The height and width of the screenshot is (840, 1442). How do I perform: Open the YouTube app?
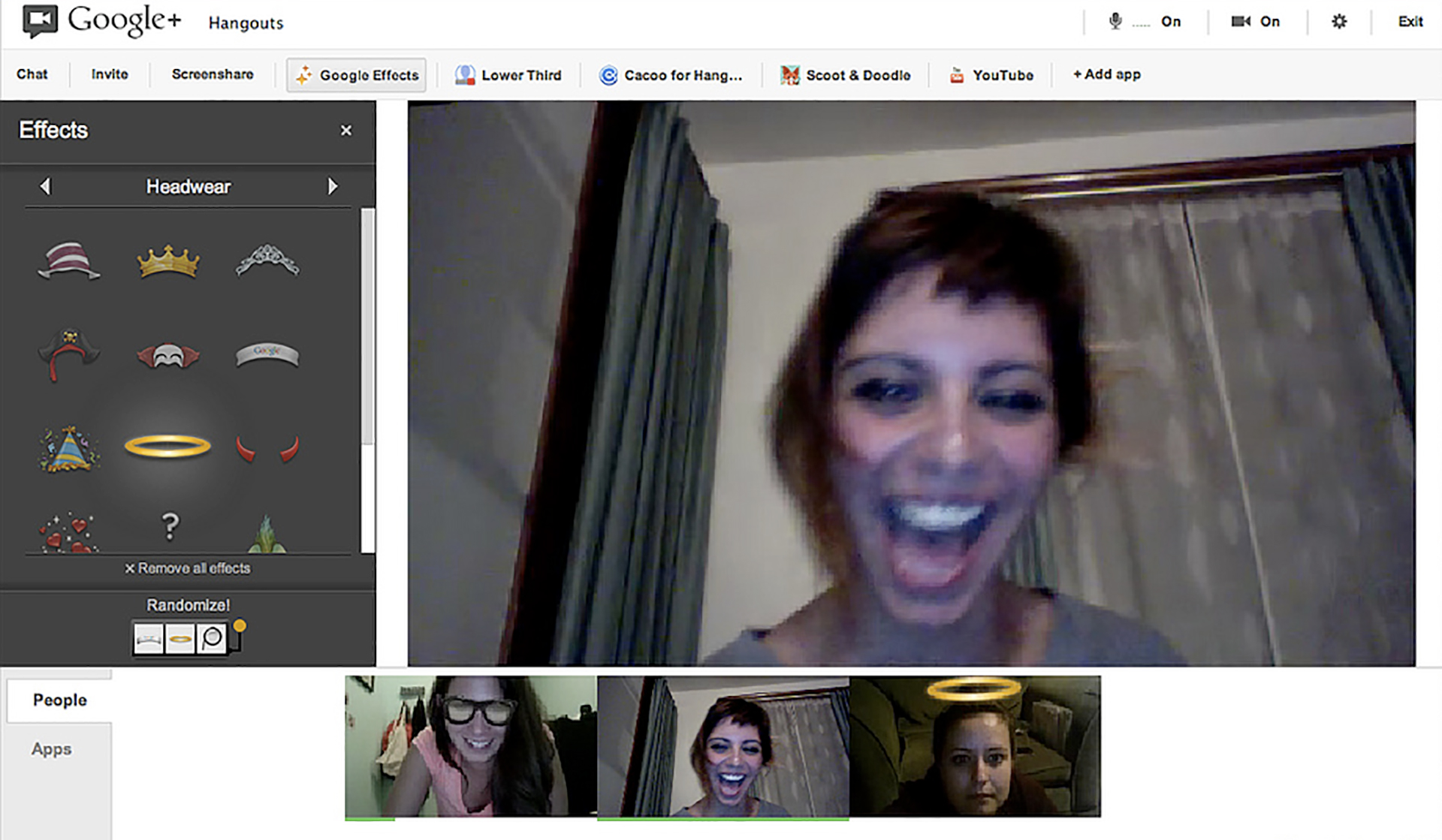tap(991, 75)
